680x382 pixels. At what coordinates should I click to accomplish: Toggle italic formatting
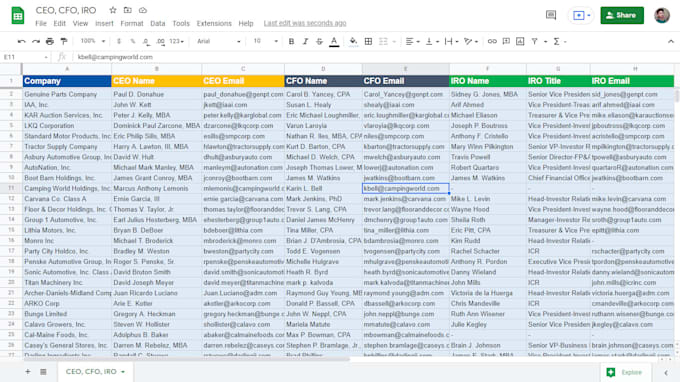305,41
